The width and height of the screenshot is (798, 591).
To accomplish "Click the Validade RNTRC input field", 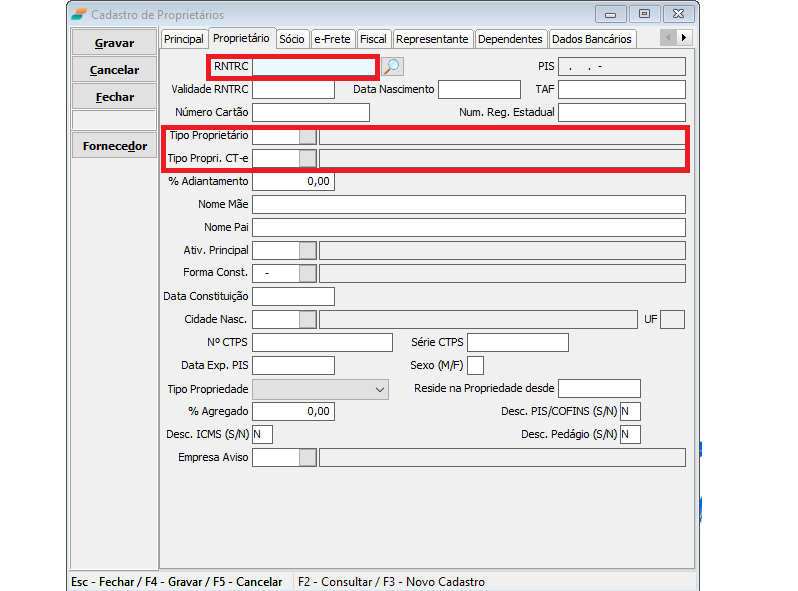I will pyautogui.click(x=293, y=90).
